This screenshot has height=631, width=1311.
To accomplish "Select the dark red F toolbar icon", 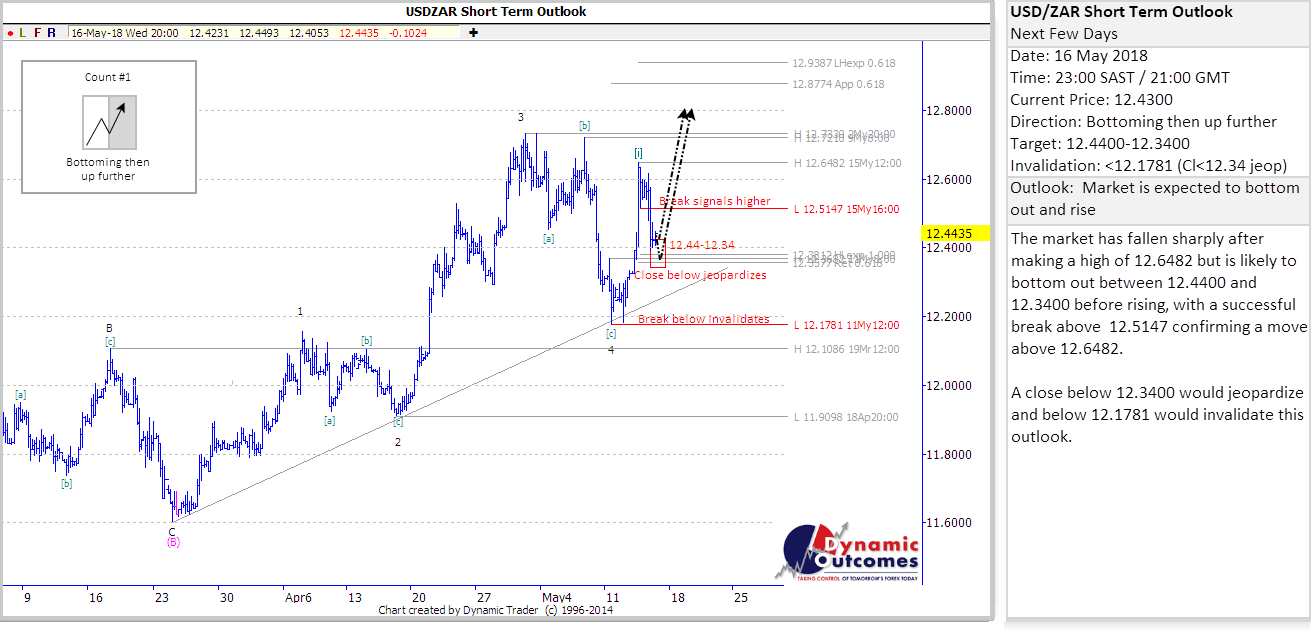I will pyautogui.click(x=37, y=33).
